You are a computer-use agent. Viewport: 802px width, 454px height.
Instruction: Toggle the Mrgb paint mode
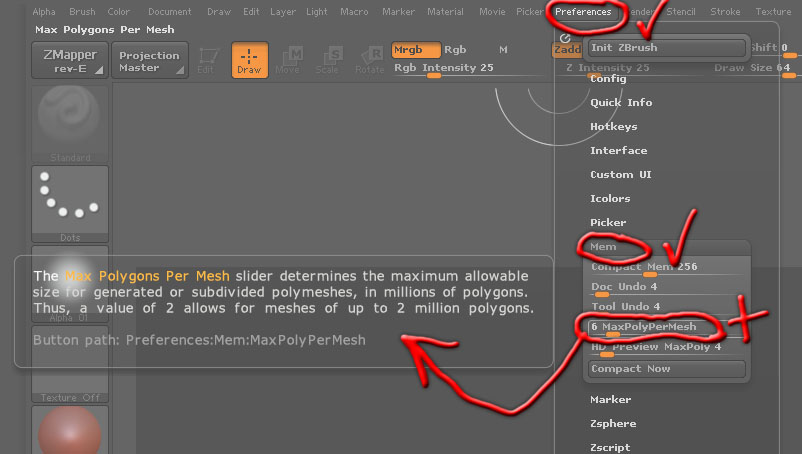point(416,50)
